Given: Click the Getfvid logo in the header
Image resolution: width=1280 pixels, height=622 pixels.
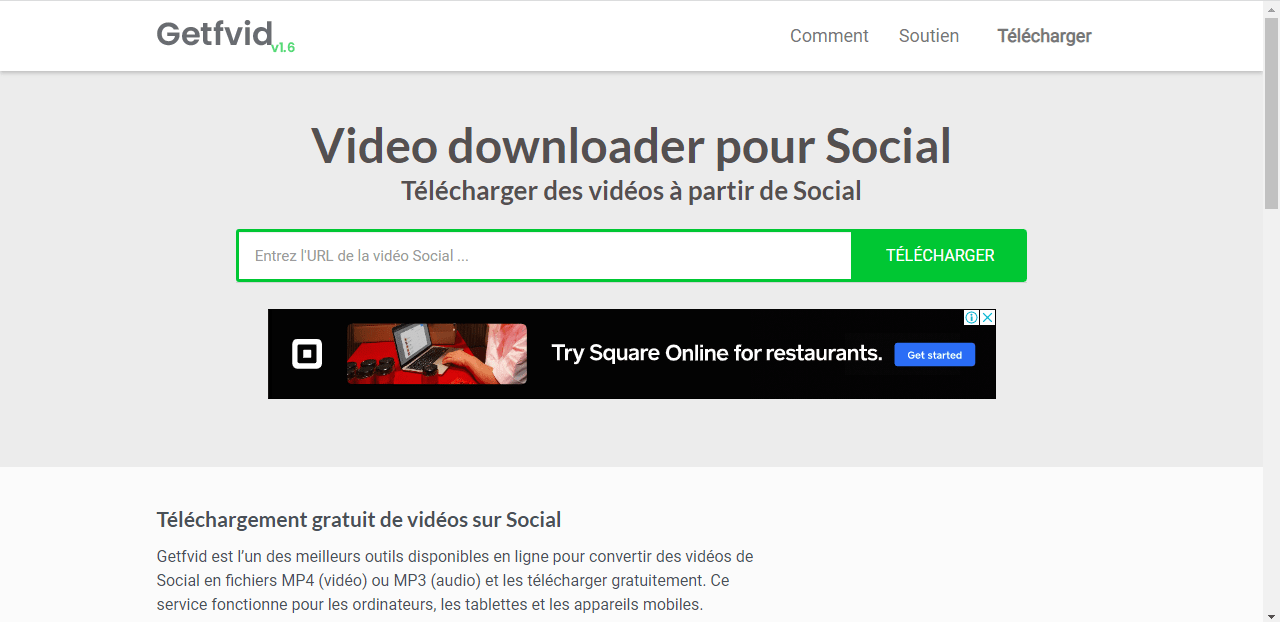Looking at the screenshot, I should click(x=214, y=34).
